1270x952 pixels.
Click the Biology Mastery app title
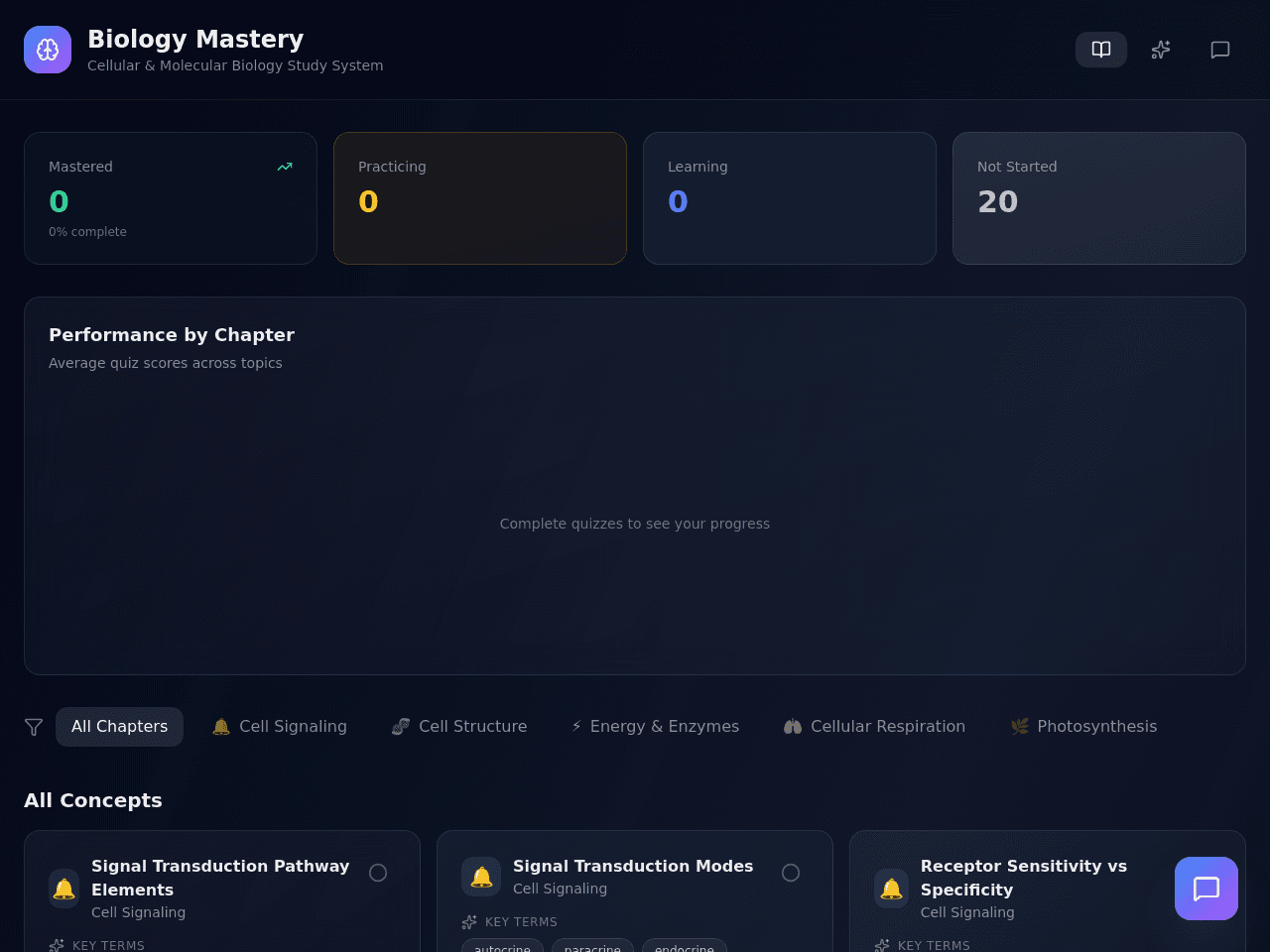195,39
